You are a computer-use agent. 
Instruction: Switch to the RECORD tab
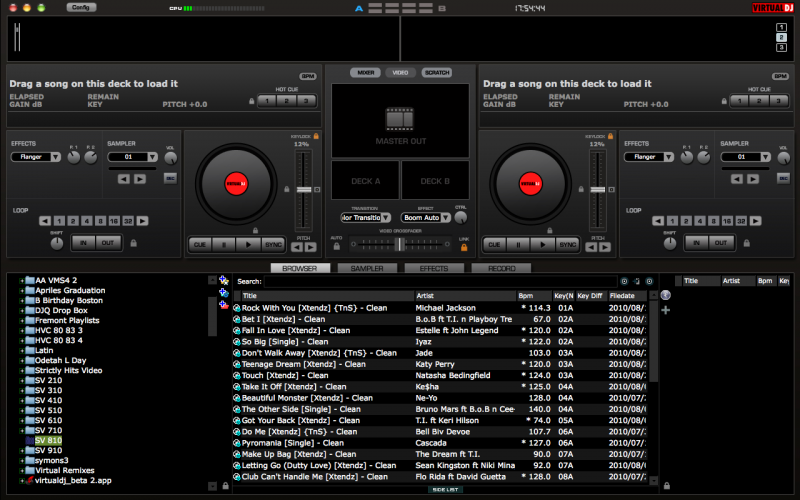click(x=502, y=268)
